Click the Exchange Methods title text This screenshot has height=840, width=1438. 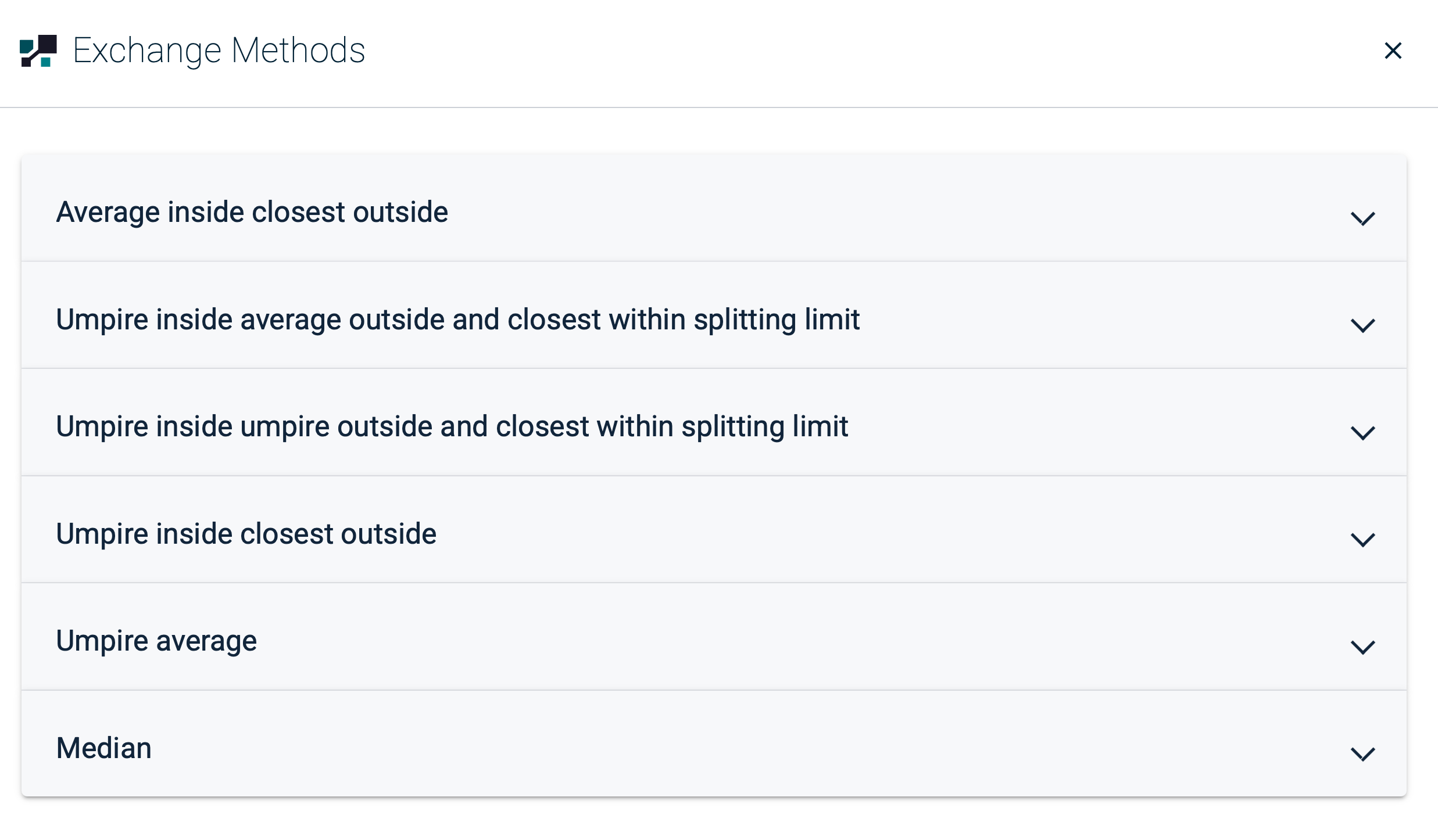coord(219,51)
